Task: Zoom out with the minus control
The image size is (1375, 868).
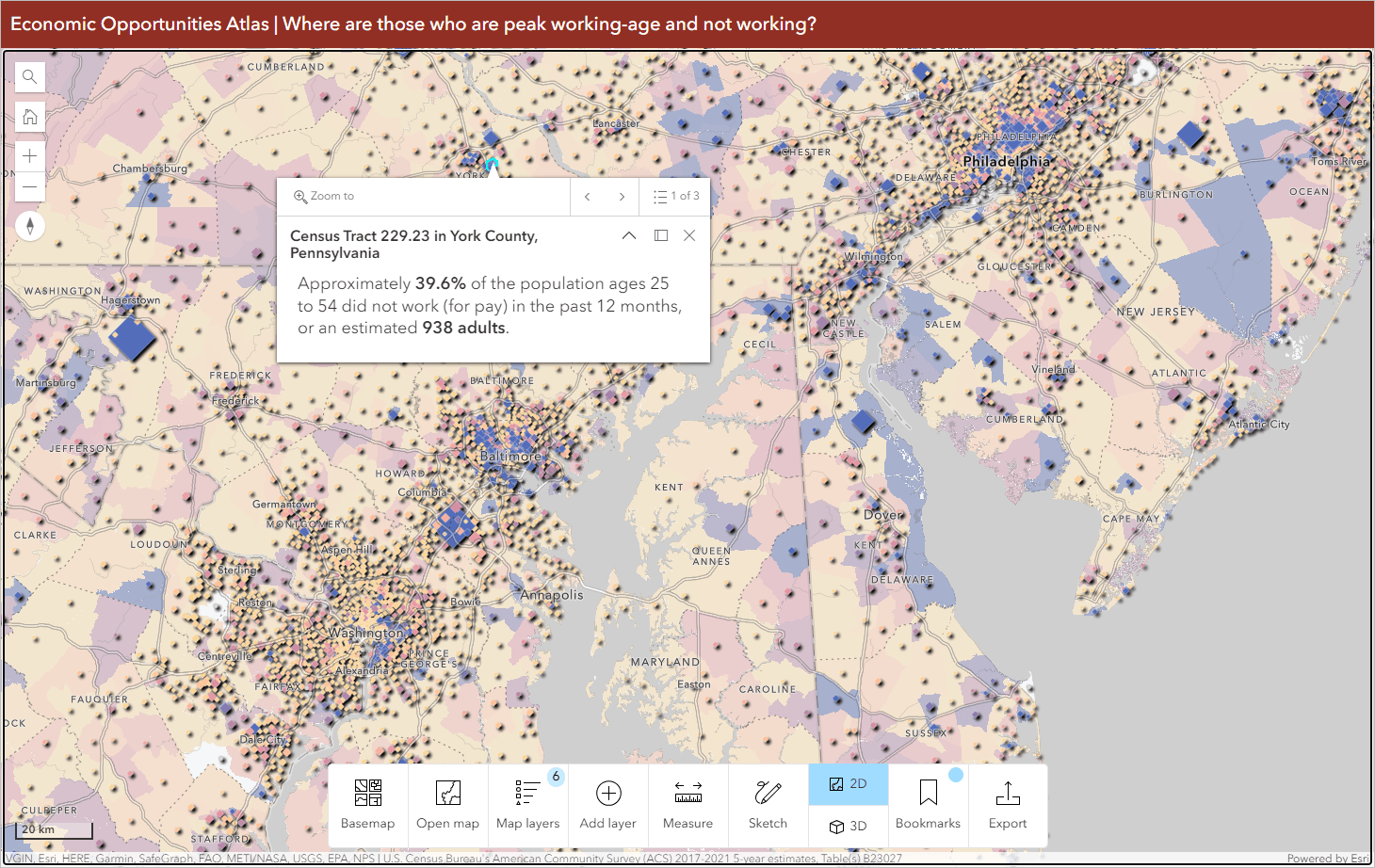Action: [29, 186]
